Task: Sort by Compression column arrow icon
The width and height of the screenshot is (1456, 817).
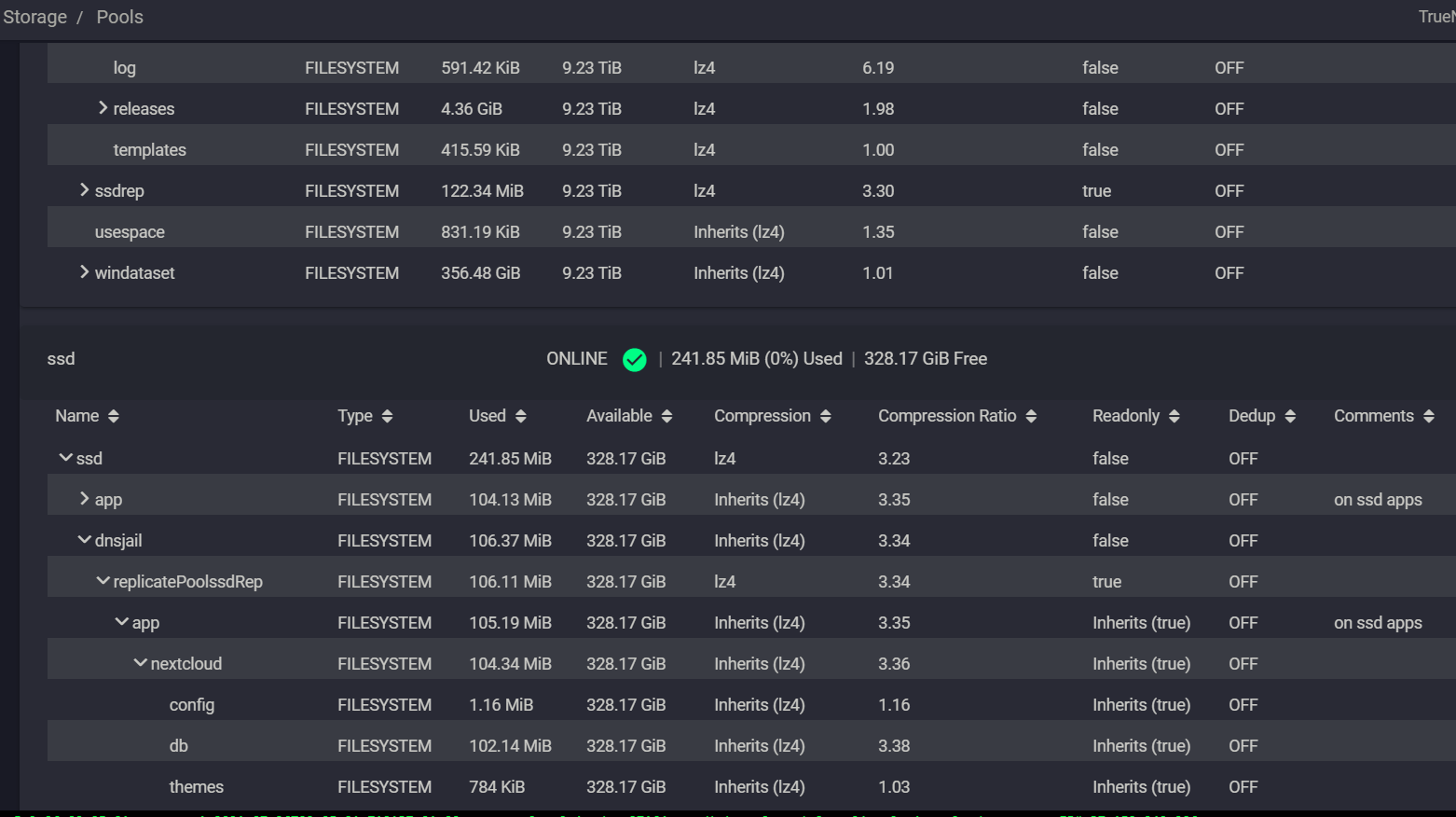Action: click(825, 416)
